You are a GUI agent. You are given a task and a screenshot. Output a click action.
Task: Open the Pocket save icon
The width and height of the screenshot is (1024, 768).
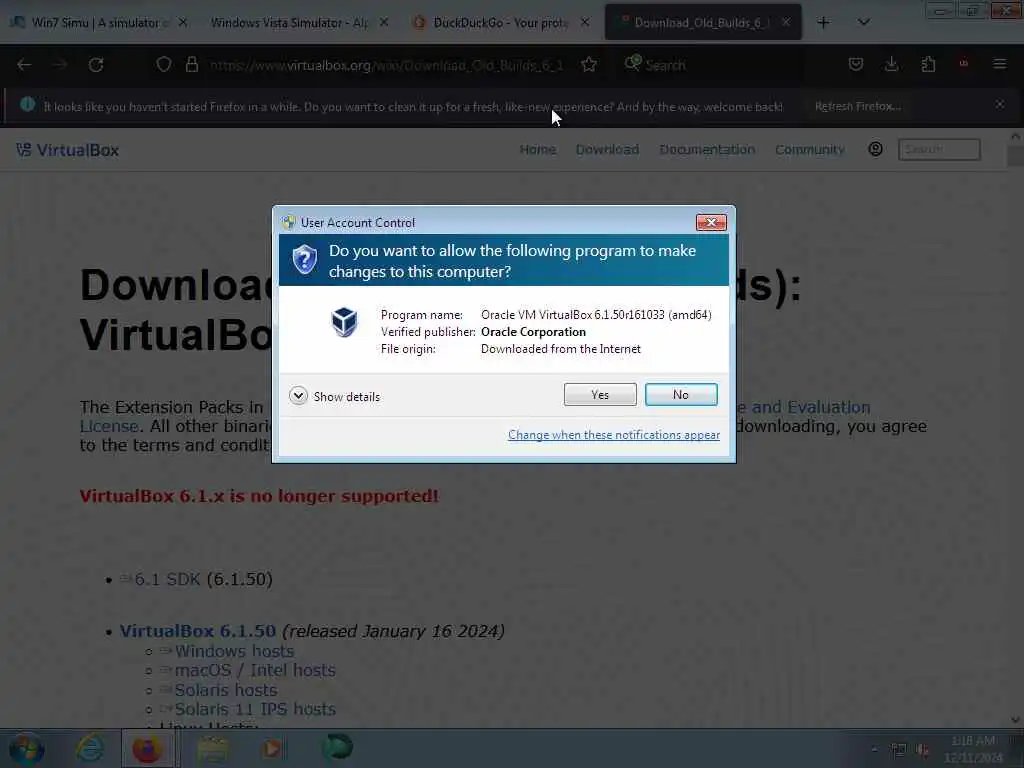[x=856, y=65]
